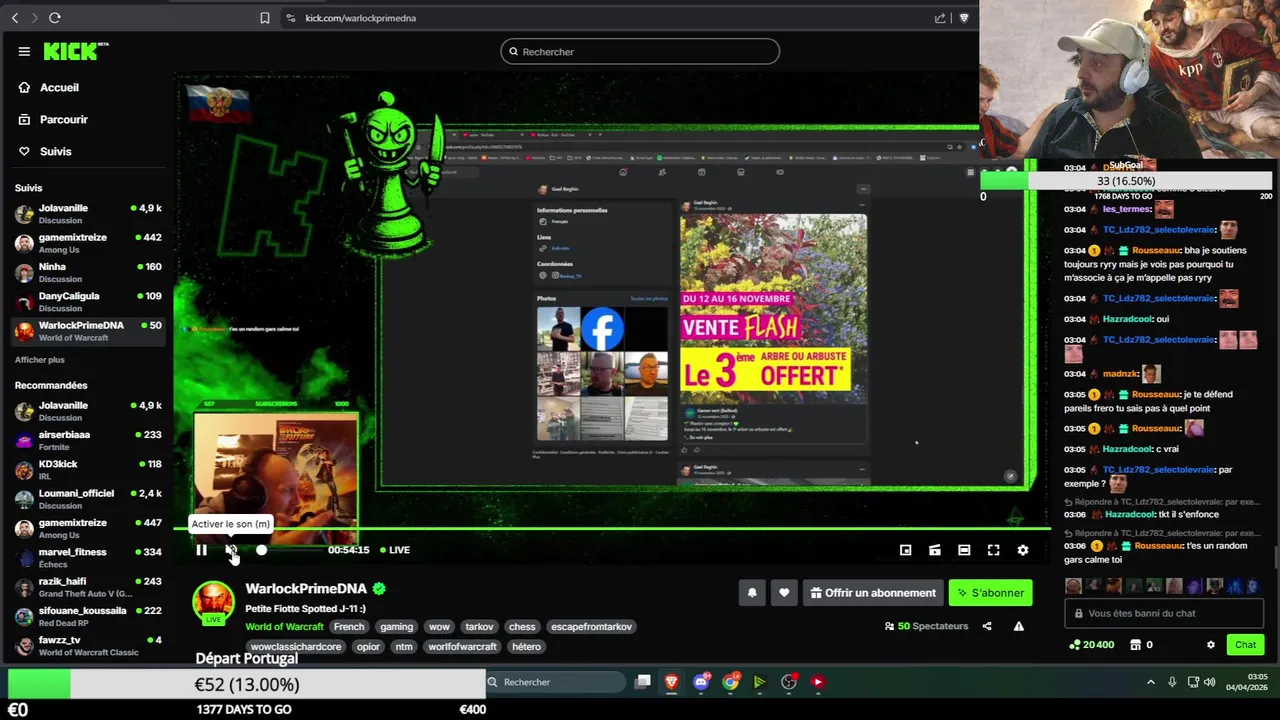1280x720 pixels.
Task: Click WarlockPrimeDNA channel avatar
Action: pos(213,602)
